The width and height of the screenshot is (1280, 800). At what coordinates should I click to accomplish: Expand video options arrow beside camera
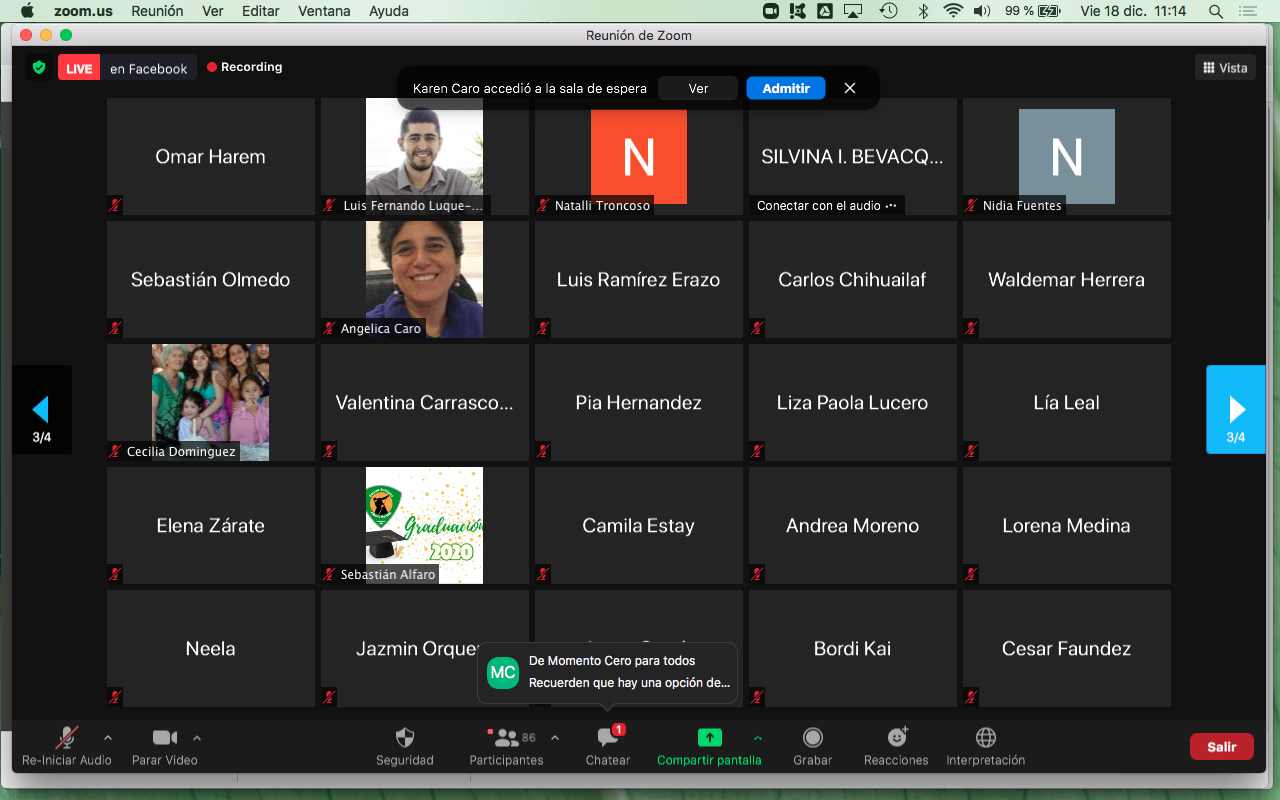coord(197,738)
